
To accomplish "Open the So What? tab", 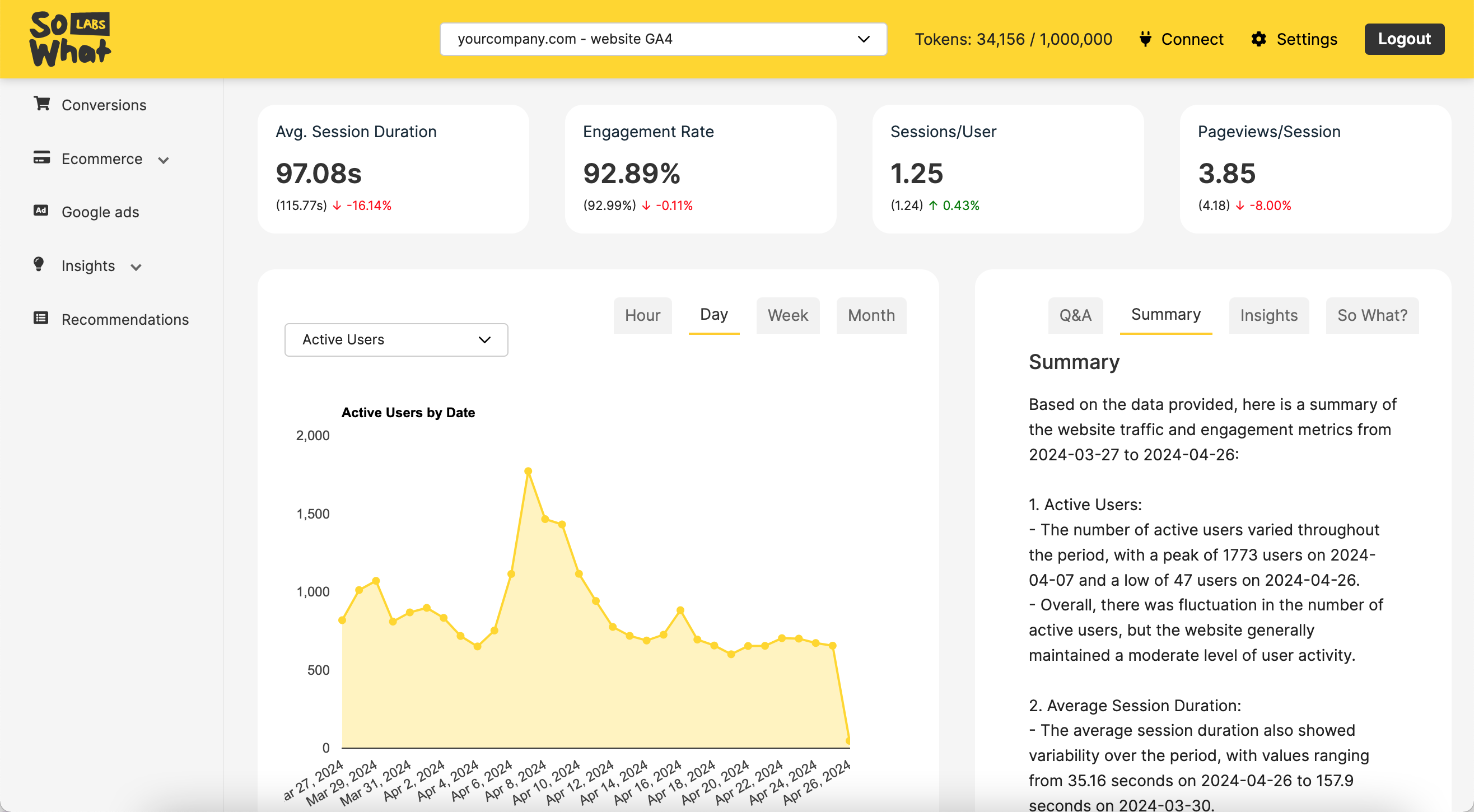I will [x=1372, y=315].
